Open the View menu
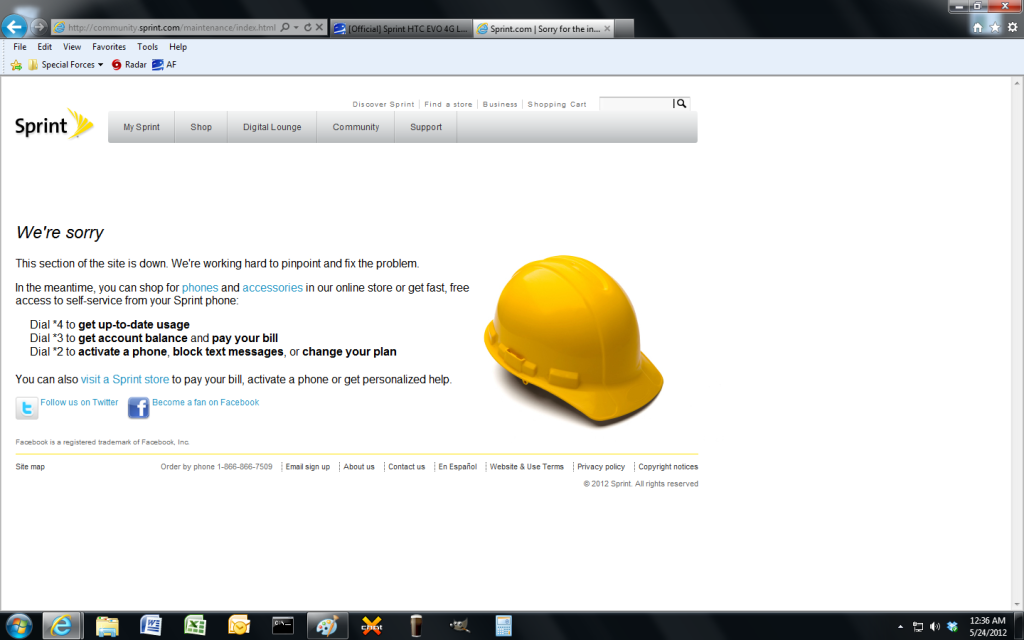The image size is (1024, 640). 72,47
